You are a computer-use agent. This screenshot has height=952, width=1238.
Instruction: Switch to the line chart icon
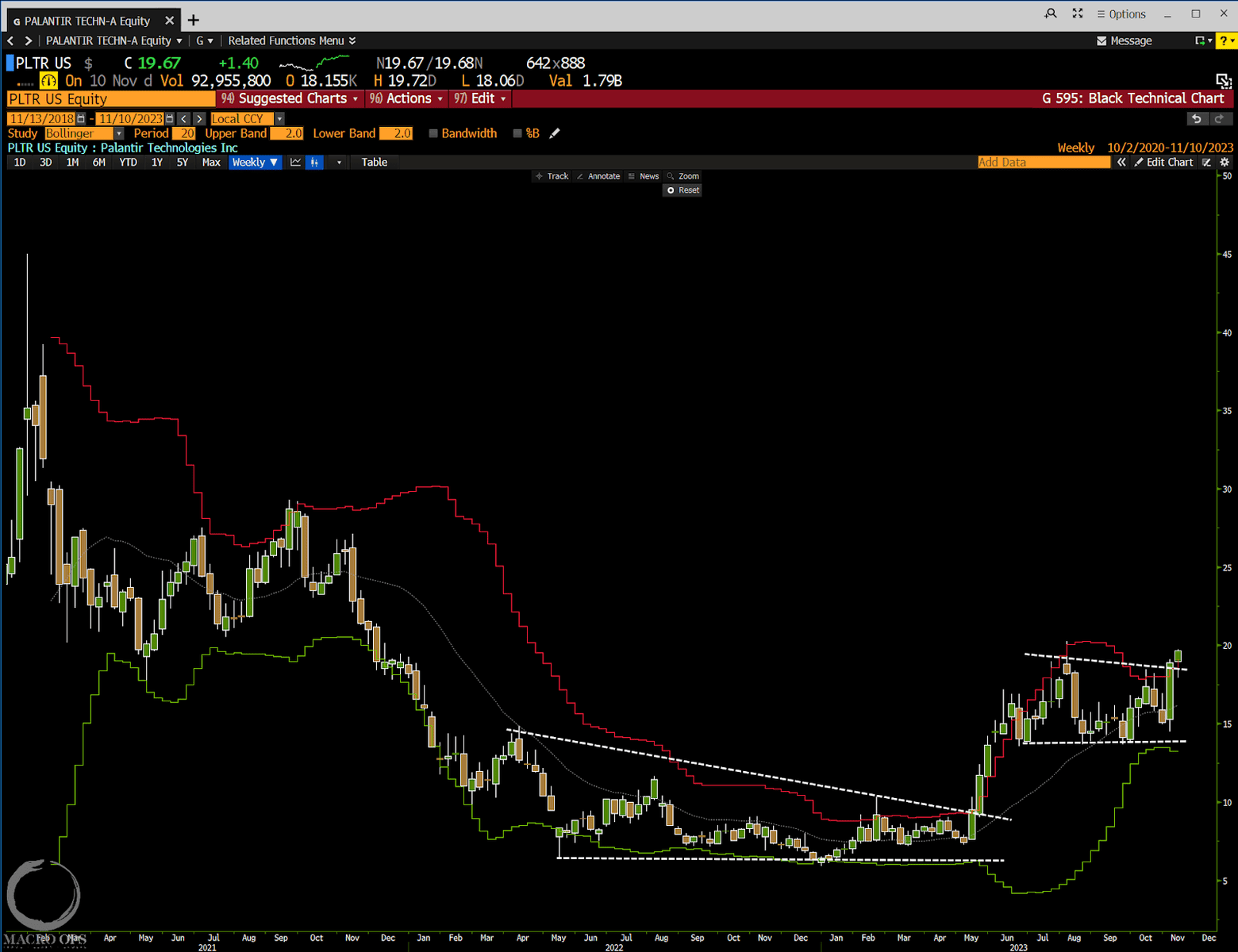tap(296, 162)
